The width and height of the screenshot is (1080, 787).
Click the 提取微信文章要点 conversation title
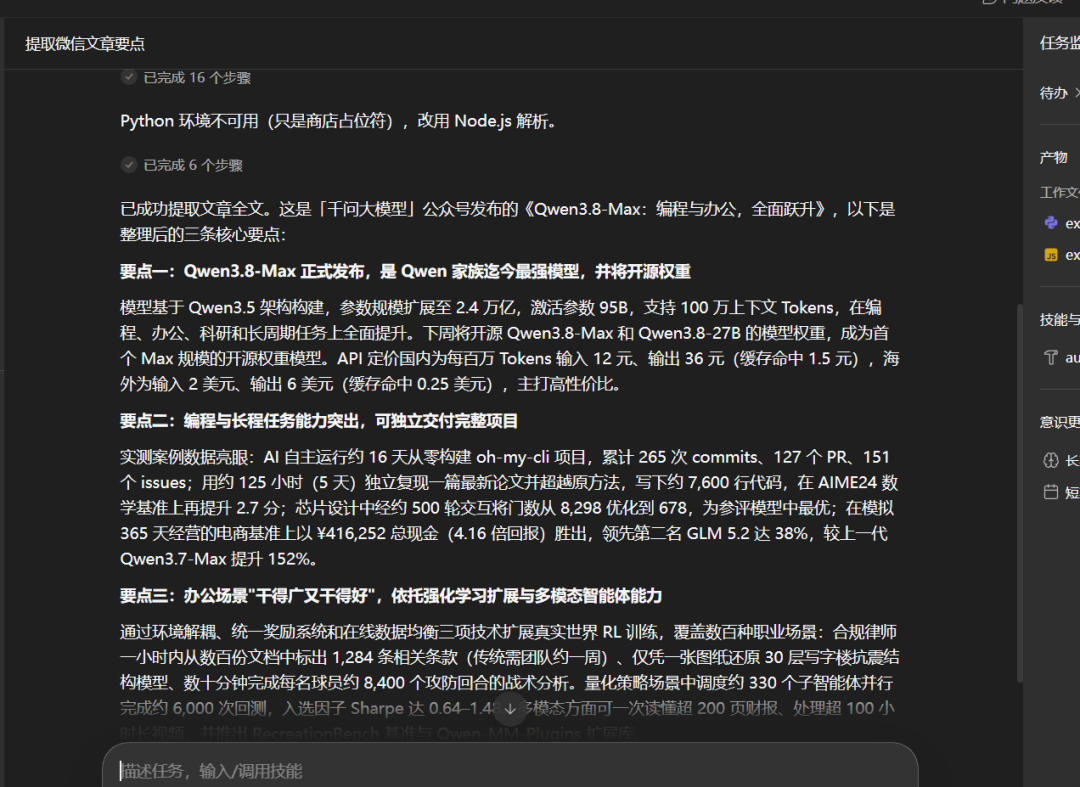tap(85, 44)
